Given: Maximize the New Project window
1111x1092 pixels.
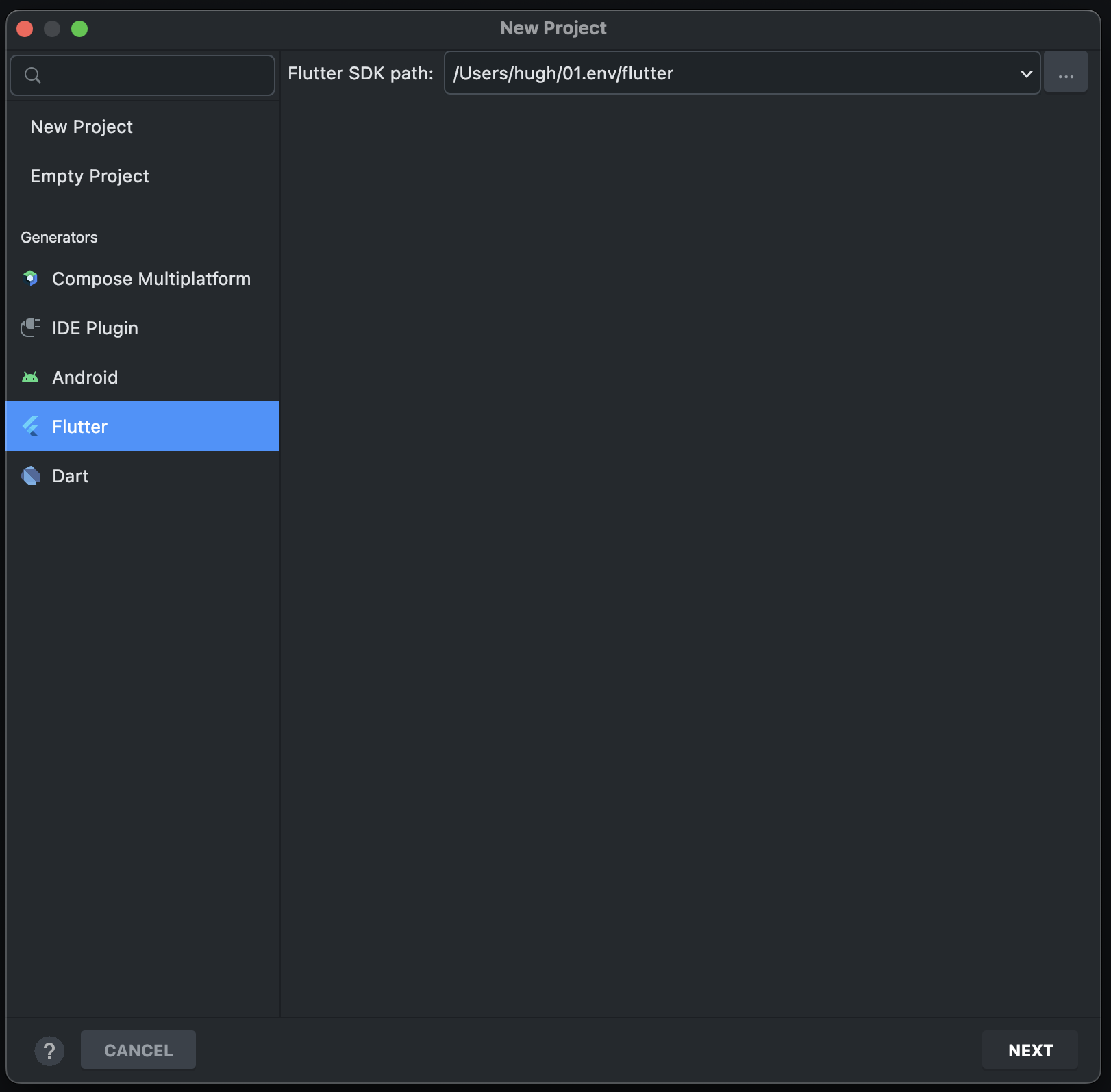Looking at the screenshot, I should (79, 29).
